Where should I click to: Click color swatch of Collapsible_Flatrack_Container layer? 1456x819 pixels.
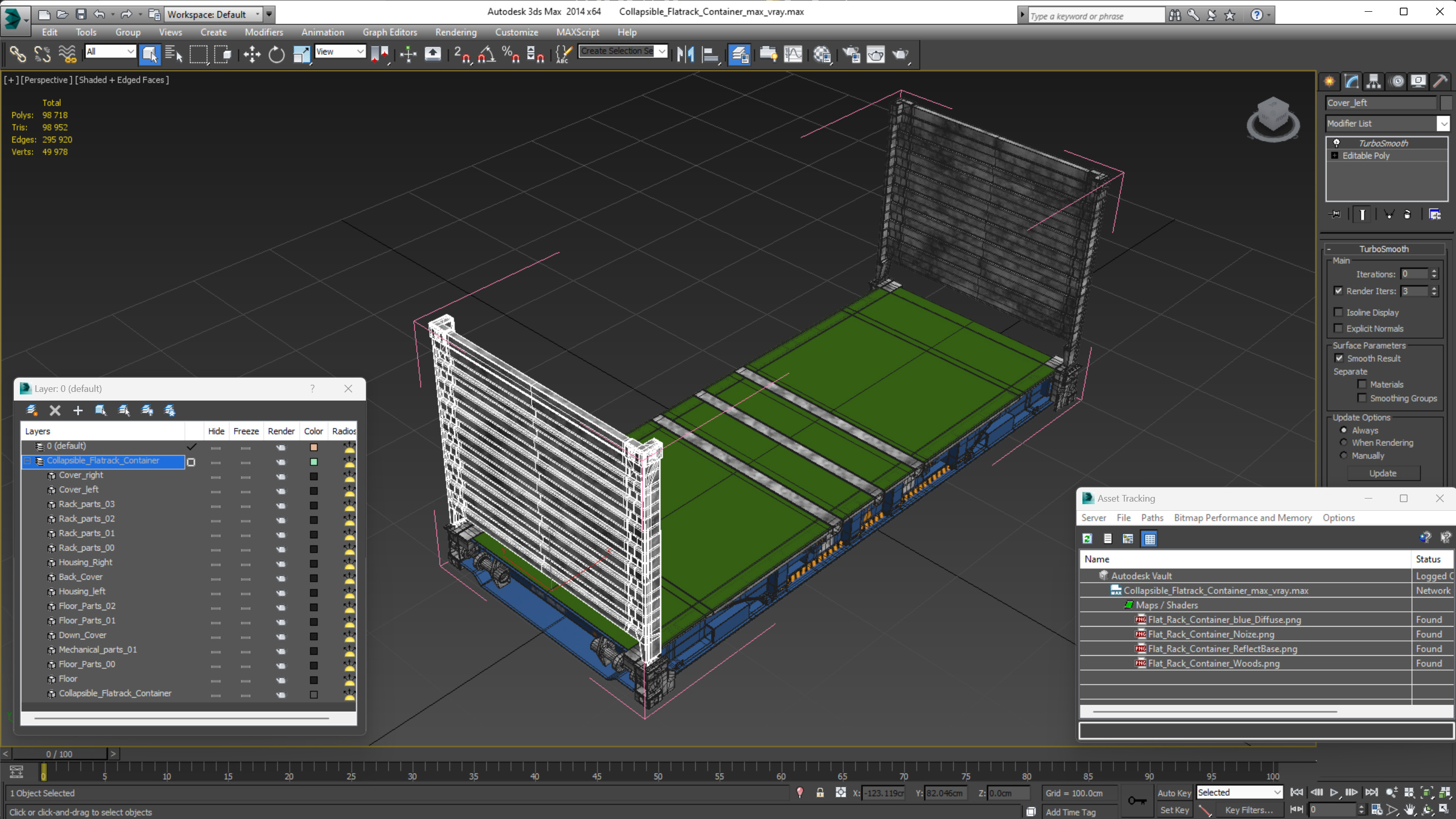314,462
